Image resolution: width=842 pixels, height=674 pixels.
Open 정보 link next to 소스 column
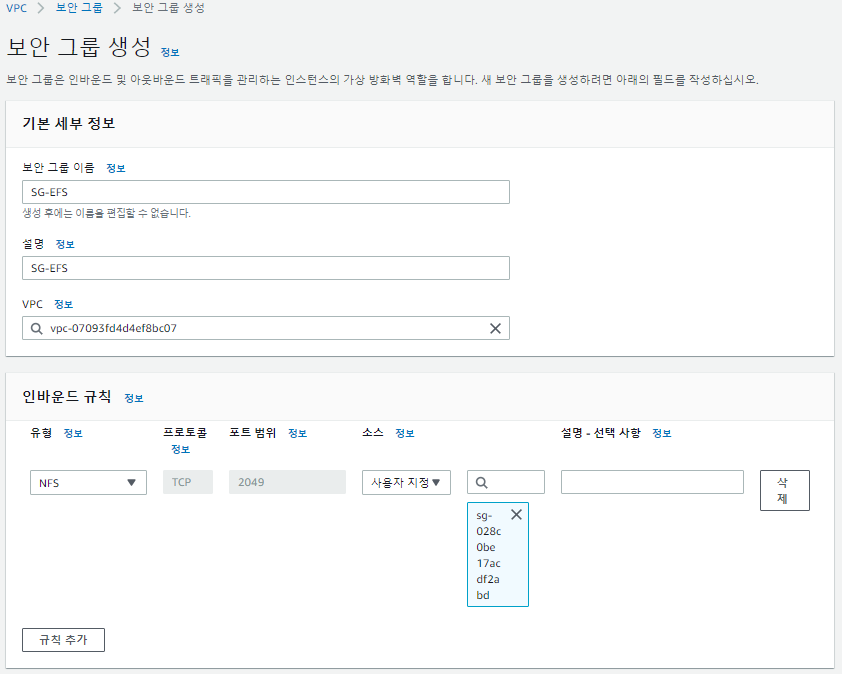pos(405,433)
